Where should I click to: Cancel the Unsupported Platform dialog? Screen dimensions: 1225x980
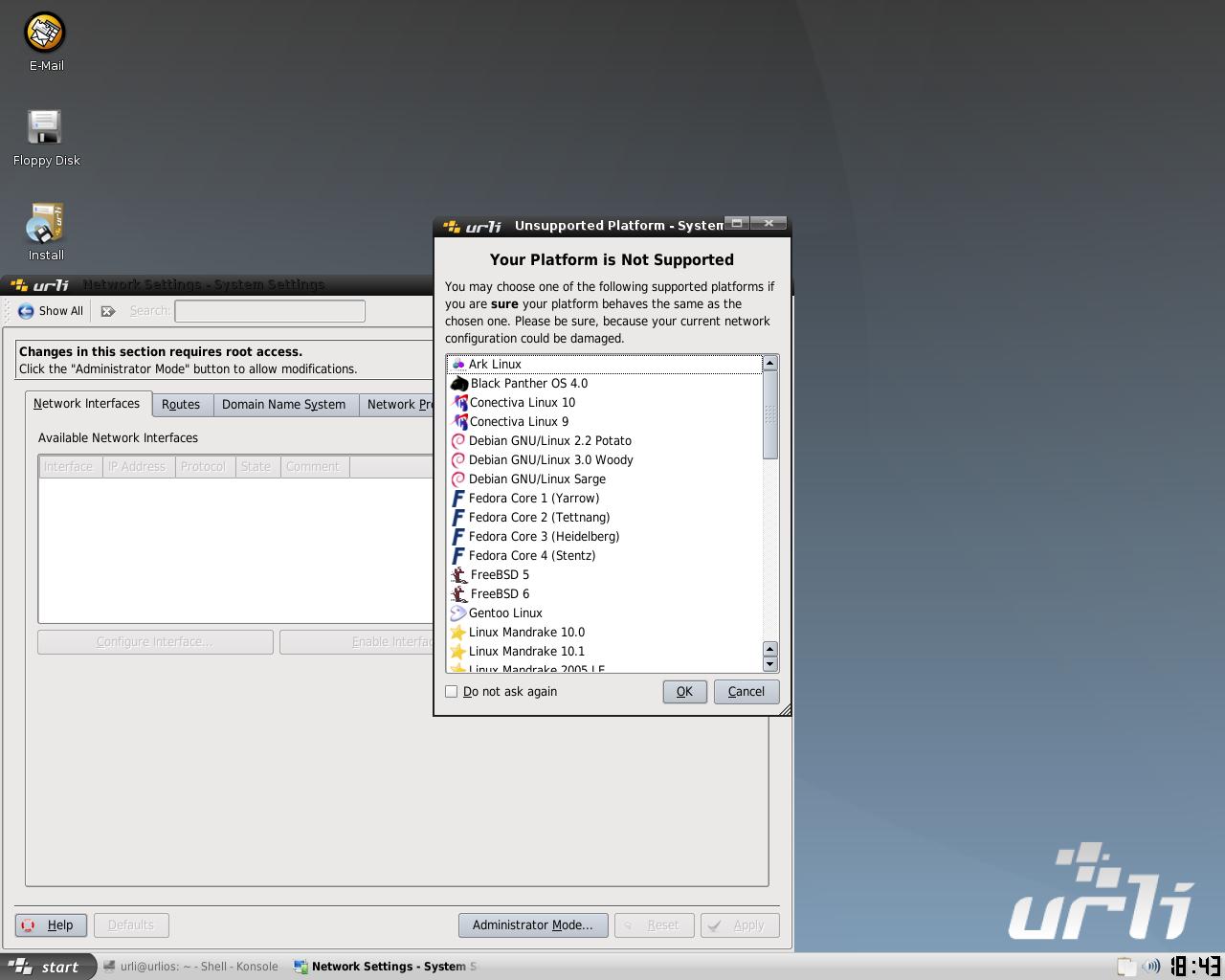point(746,692)
